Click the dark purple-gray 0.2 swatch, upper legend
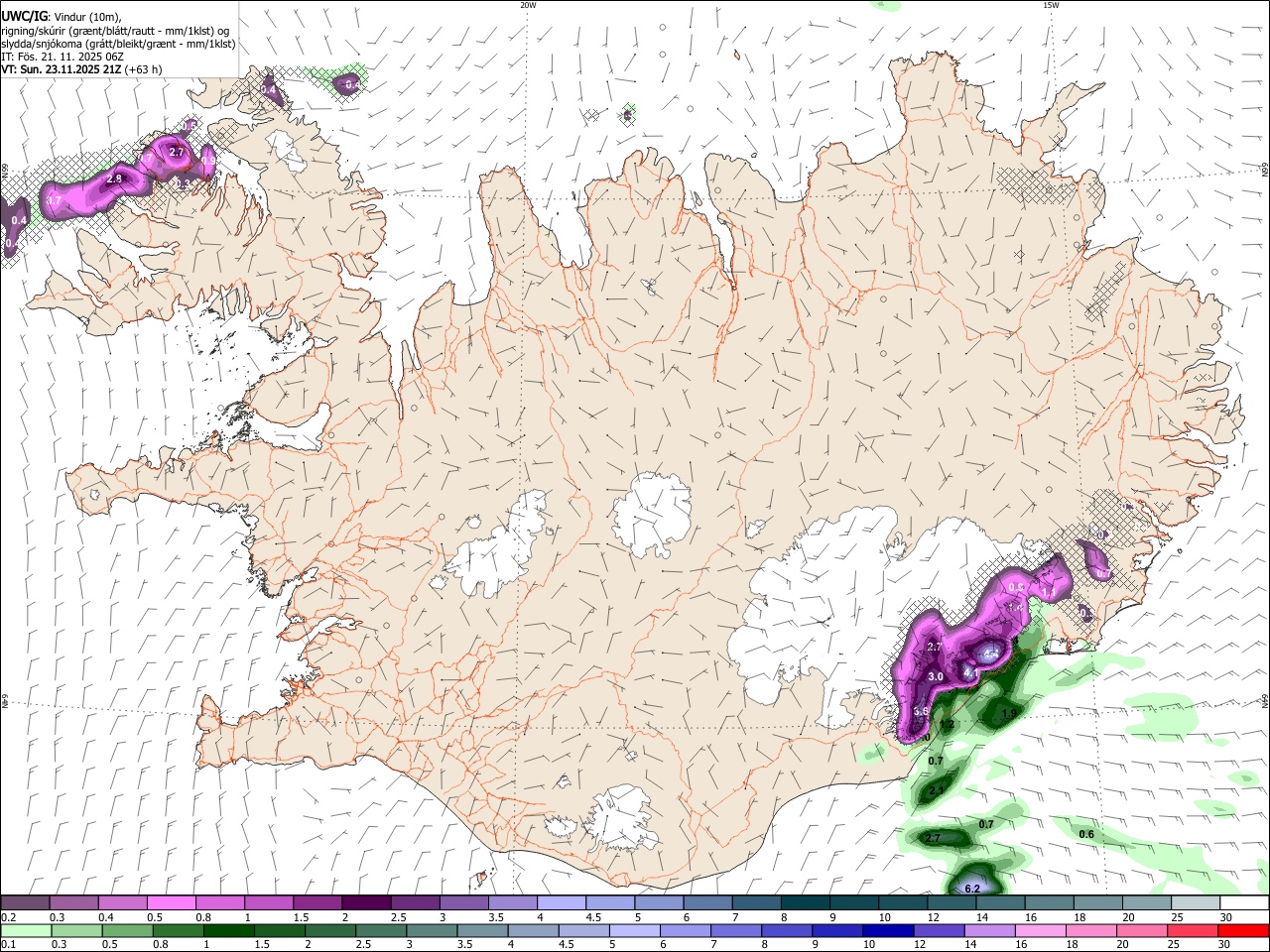 click(x=25, y=903)
